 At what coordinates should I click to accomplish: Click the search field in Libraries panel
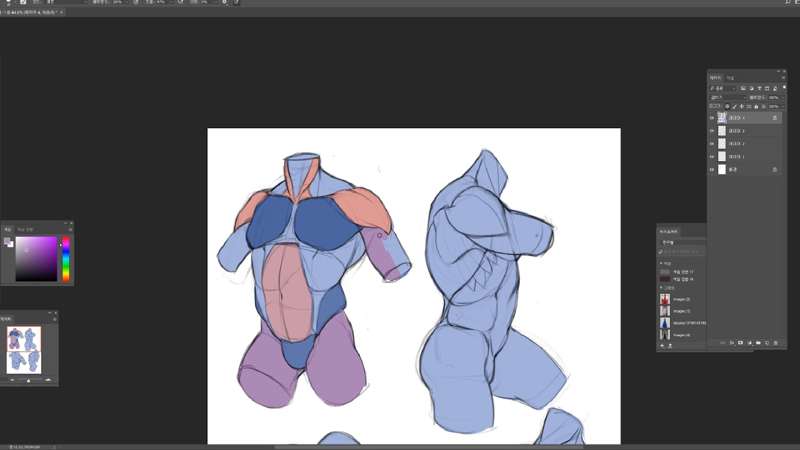click(x=683, y=252)
